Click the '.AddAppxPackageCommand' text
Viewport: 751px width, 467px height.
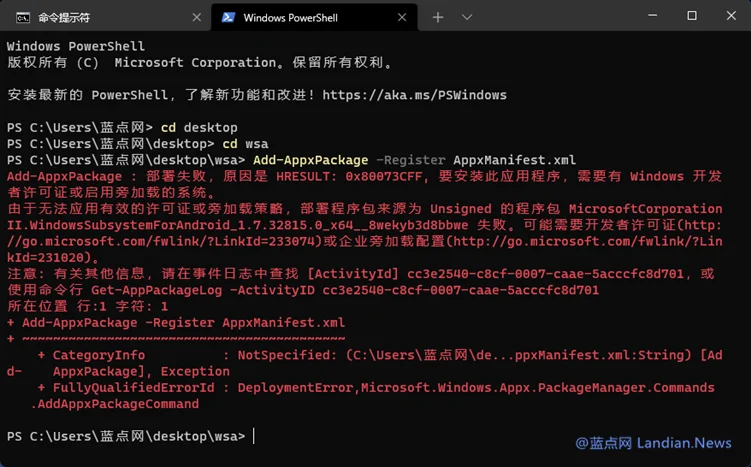[x=114, y=404]
